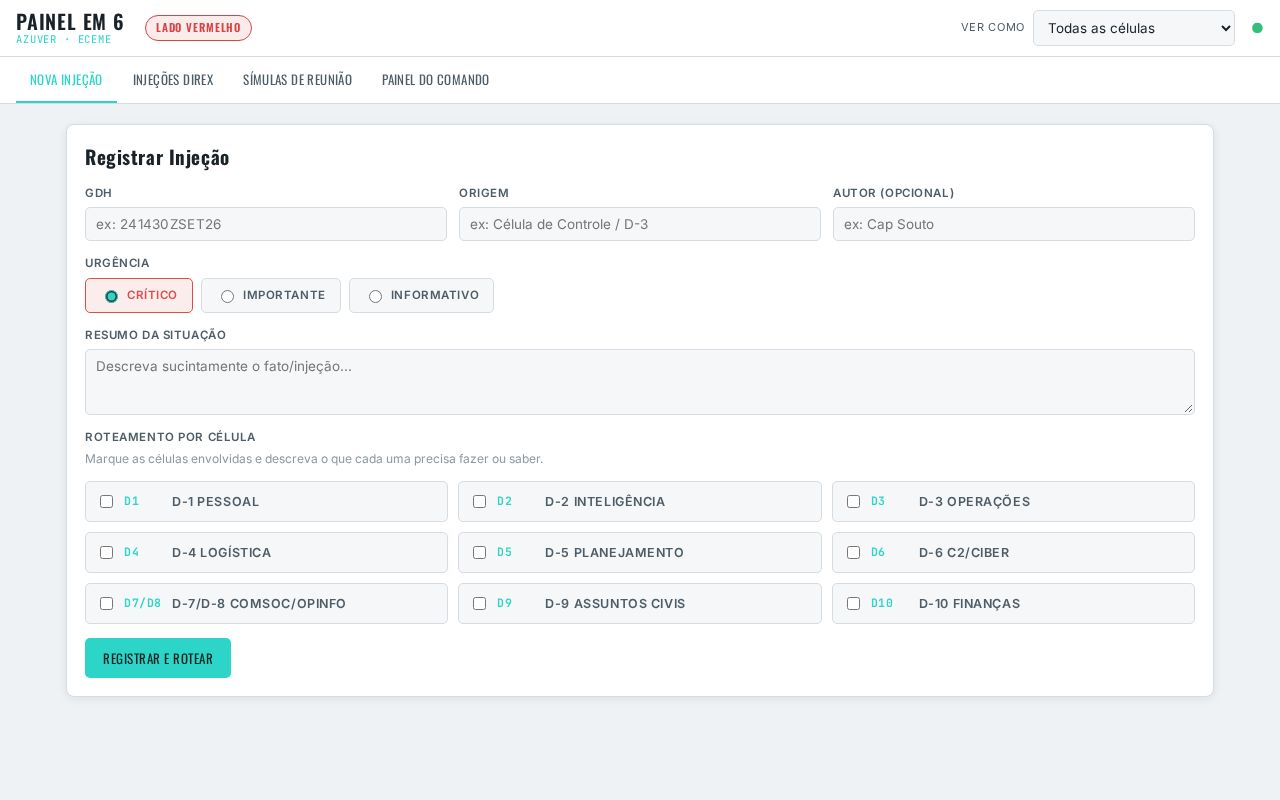Viewport: 1280px width, 800px height.
Task: Click the Roteamento por Célula label
Action: point(170,437)
